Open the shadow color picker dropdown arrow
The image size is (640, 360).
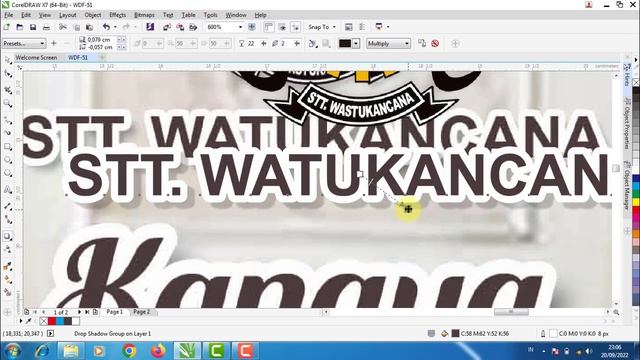click(356, 43)
